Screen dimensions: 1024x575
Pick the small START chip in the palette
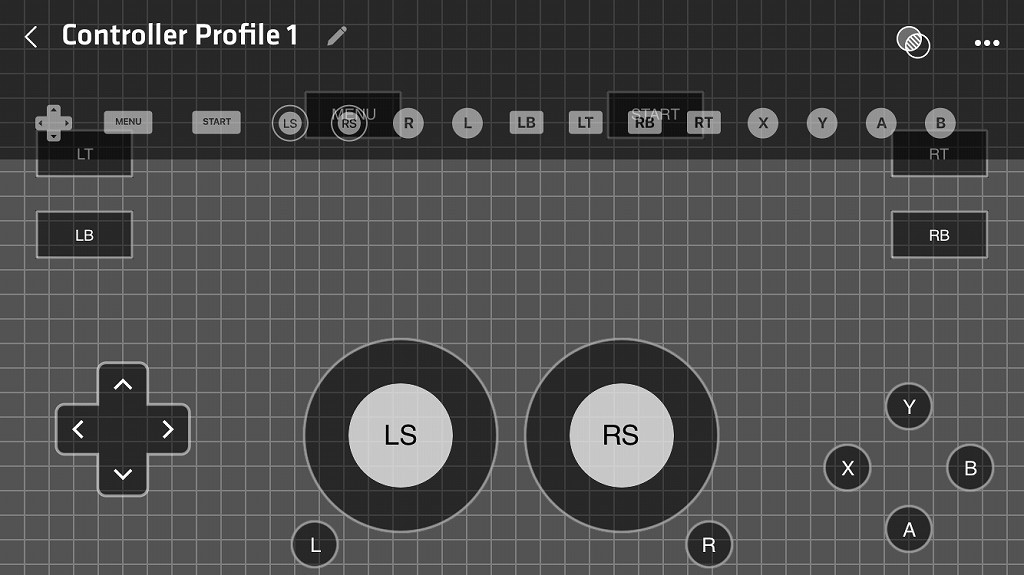[x=216, y=122]
